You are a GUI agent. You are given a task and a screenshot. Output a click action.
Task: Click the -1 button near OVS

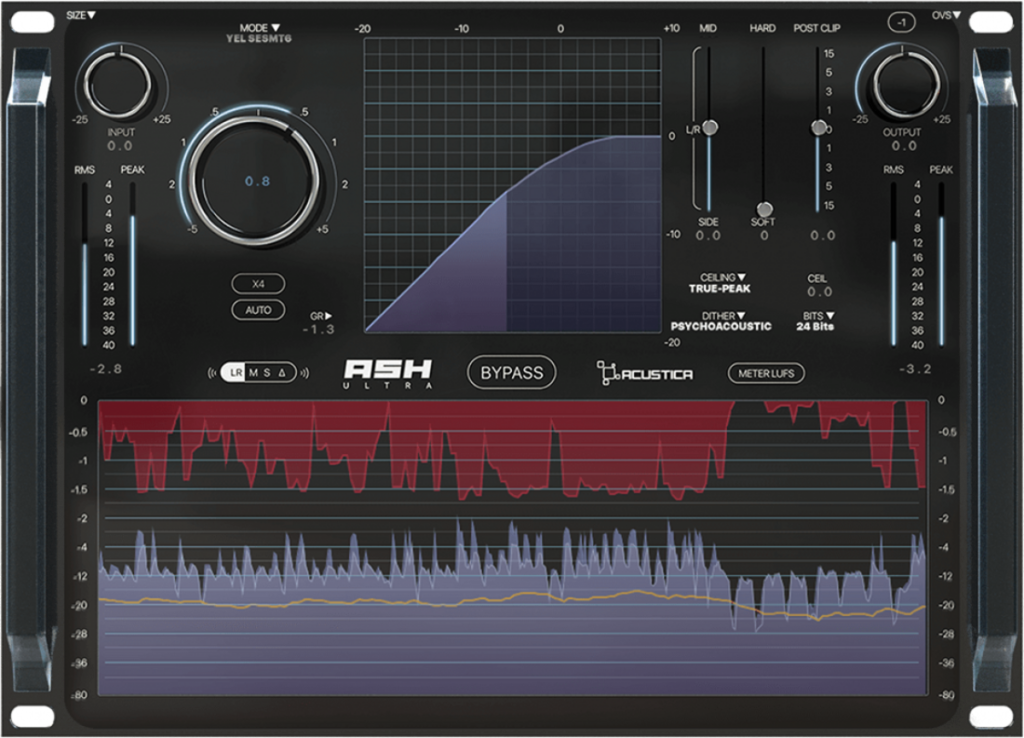click(901, 23)
